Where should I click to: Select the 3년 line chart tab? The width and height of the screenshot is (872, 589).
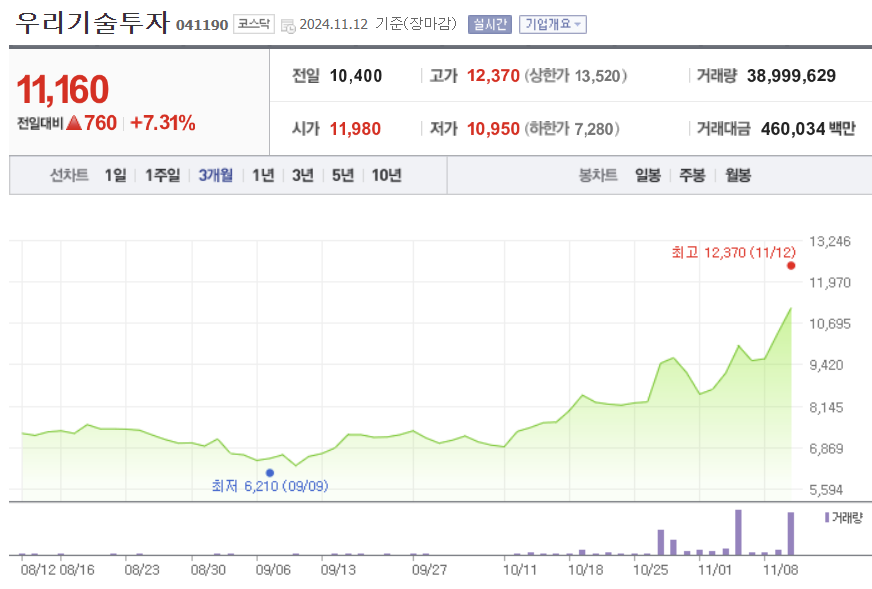[x=303, y=176]
